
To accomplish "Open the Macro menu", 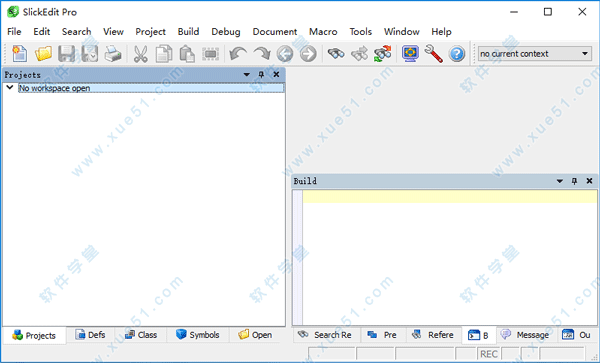I will (323, 32).
